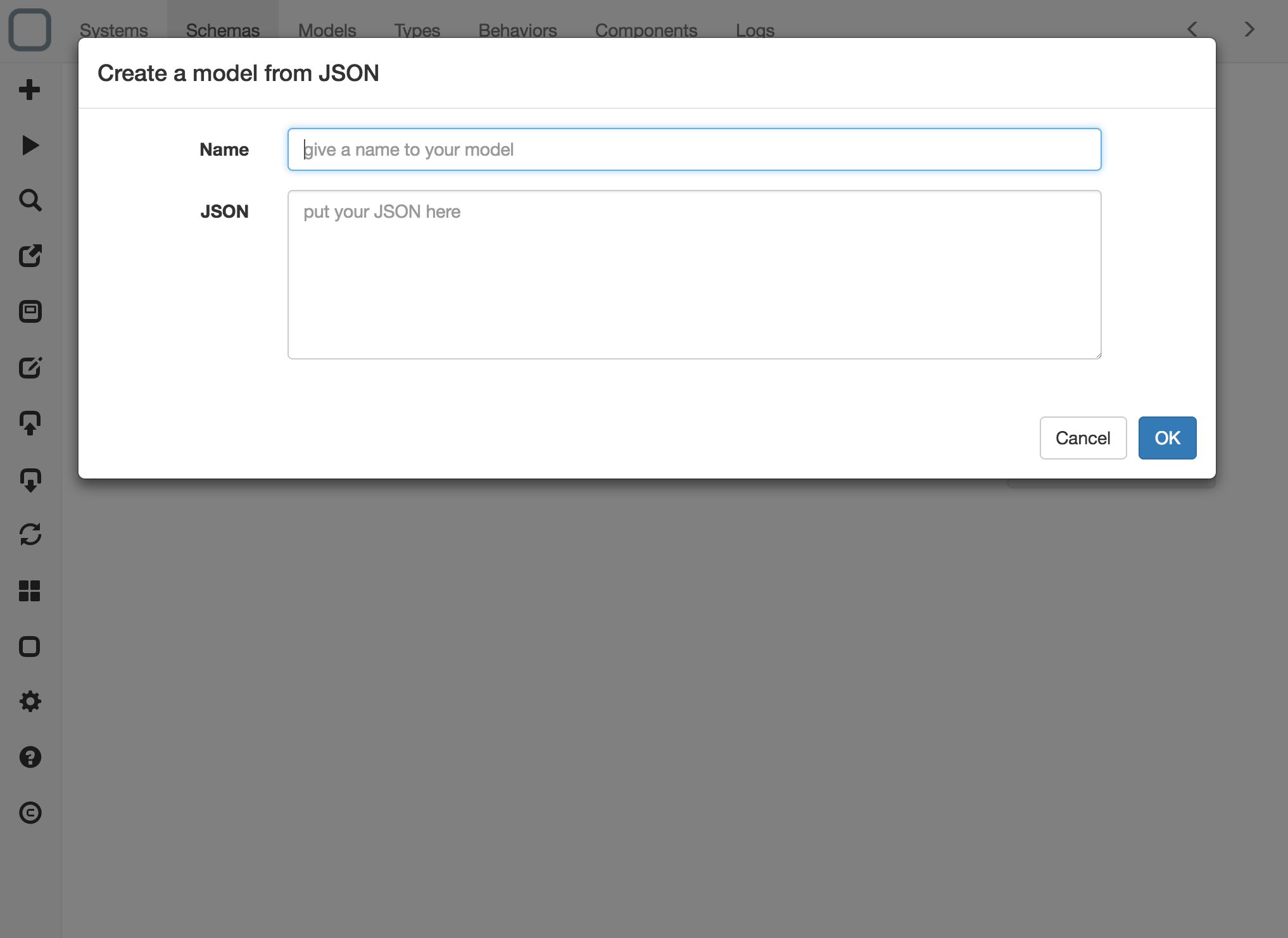Confirm with the OK button

[1167, 438]
